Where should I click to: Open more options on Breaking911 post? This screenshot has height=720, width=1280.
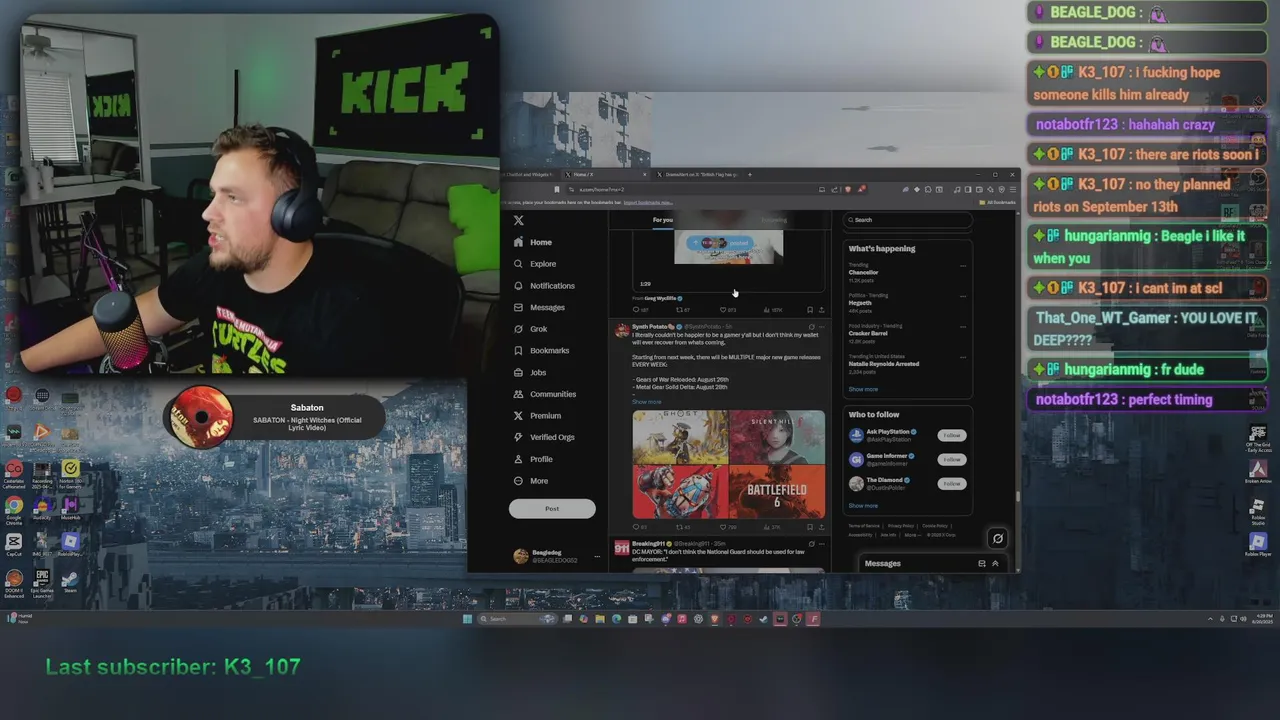822,543
